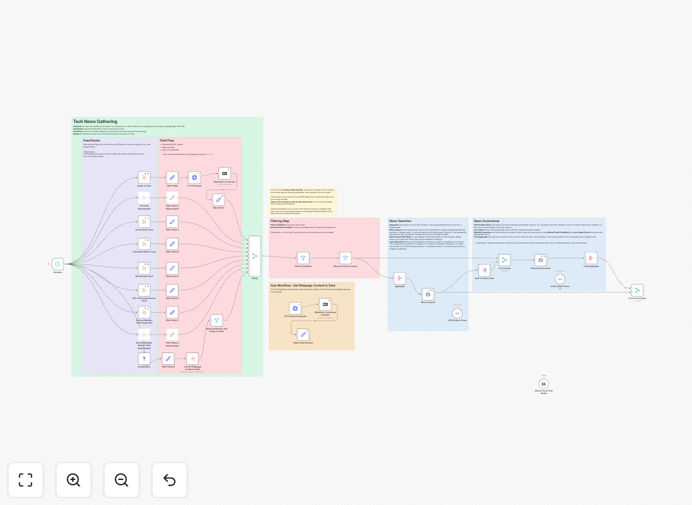
Task: Select the greyed-out second RSS feed node
Action: (144, 198)
